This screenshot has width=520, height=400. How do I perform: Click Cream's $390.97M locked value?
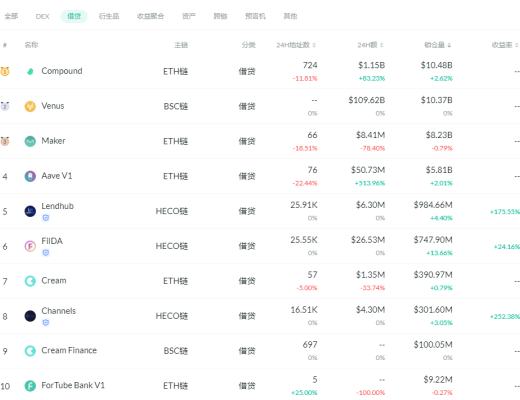(433, 275)
